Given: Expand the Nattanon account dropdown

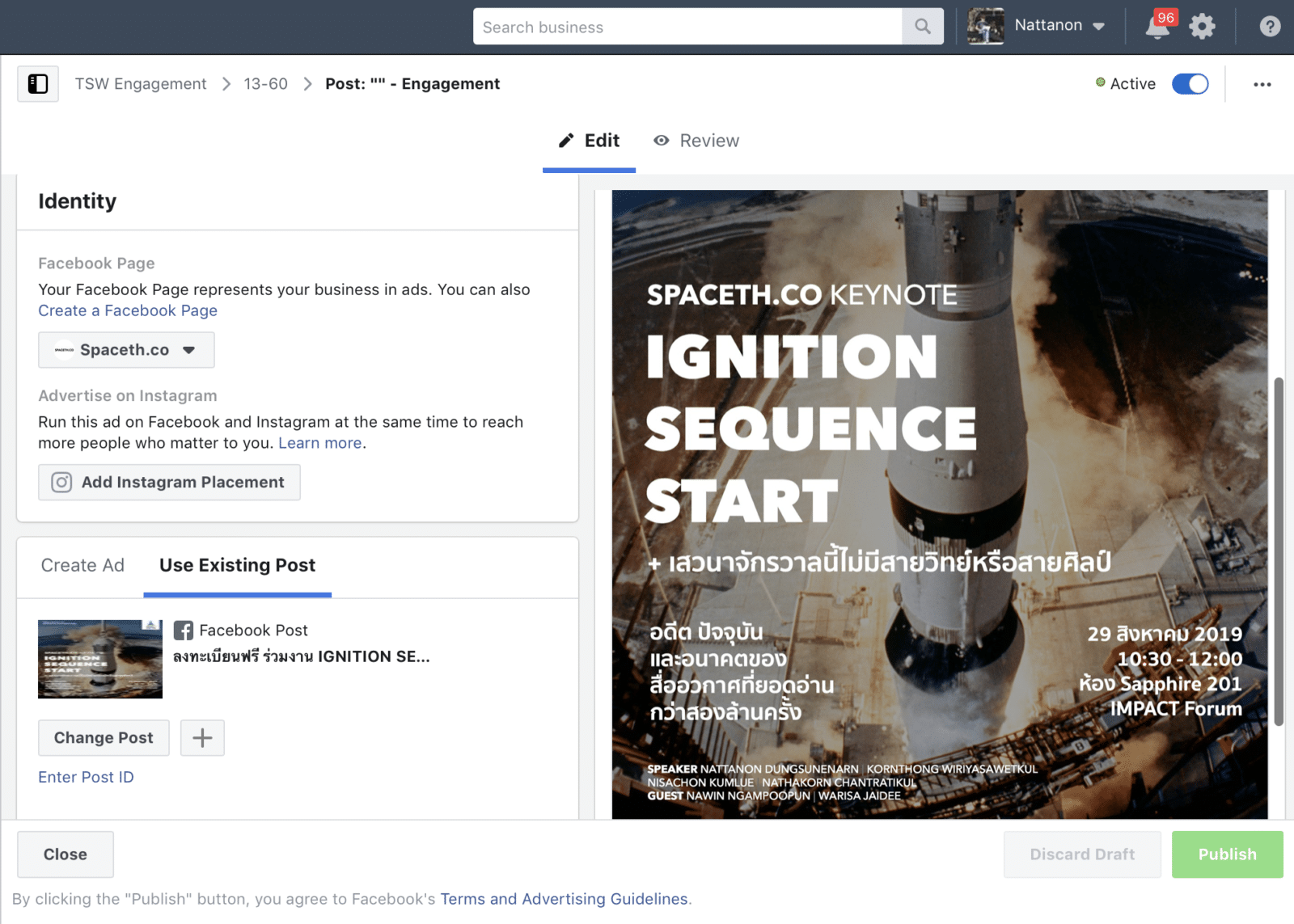Looking at the screenshot, I should click(x=1098, y=26).
